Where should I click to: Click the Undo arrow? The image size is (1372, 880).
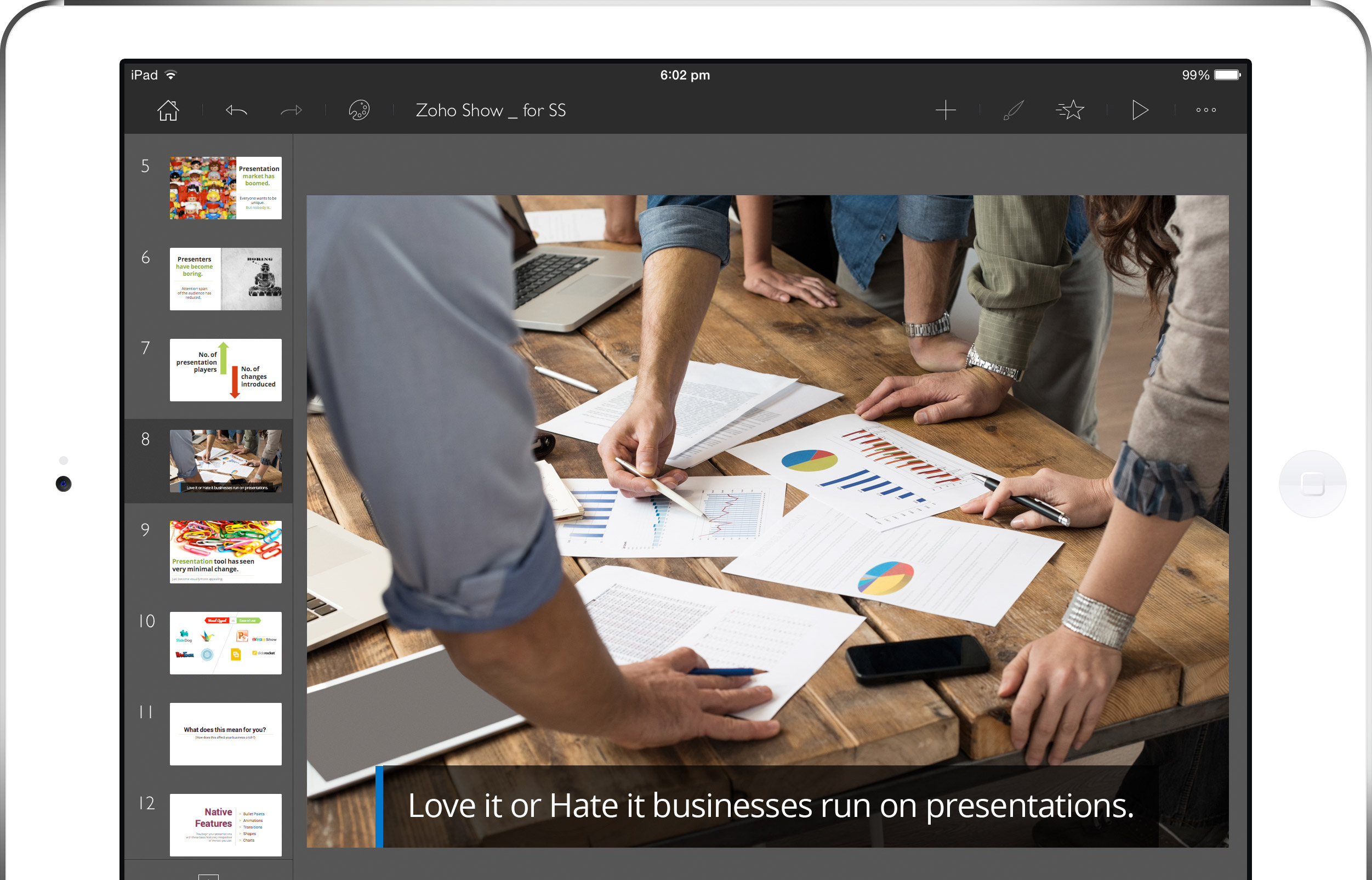pos(236,110)
